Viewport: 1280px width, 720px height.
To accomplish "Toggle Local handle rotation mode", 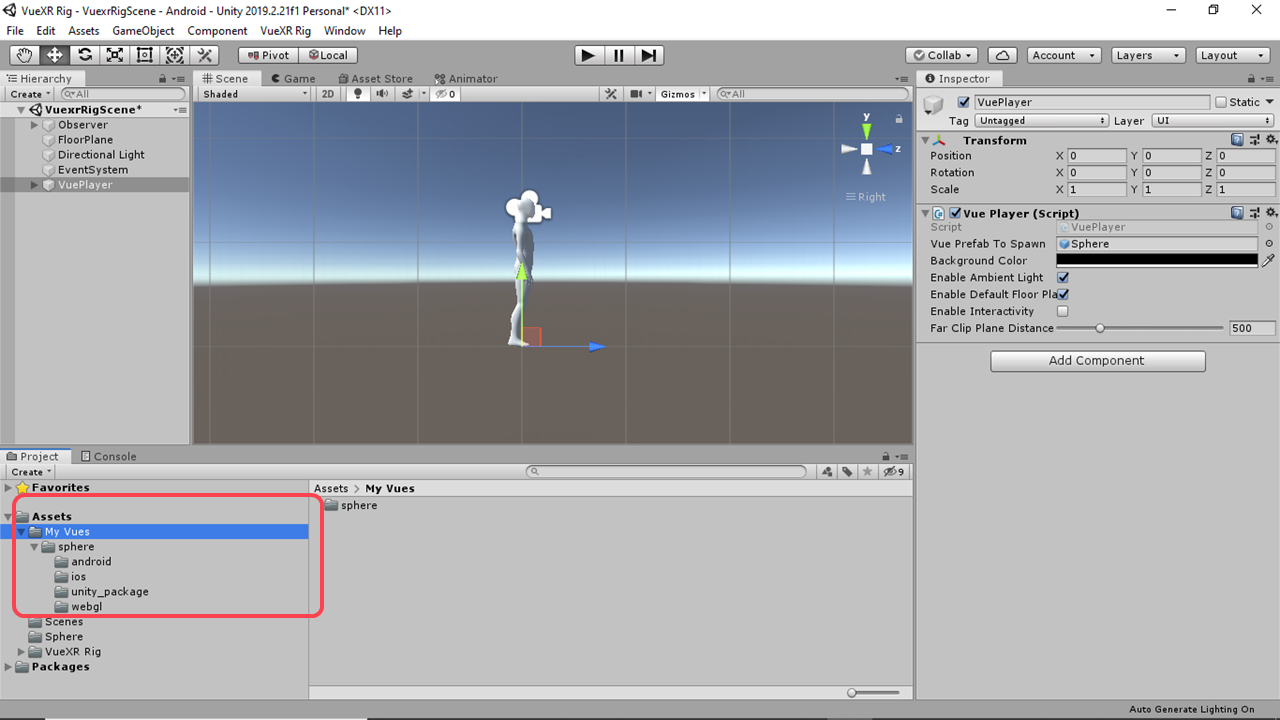I will tap(328, 55).
